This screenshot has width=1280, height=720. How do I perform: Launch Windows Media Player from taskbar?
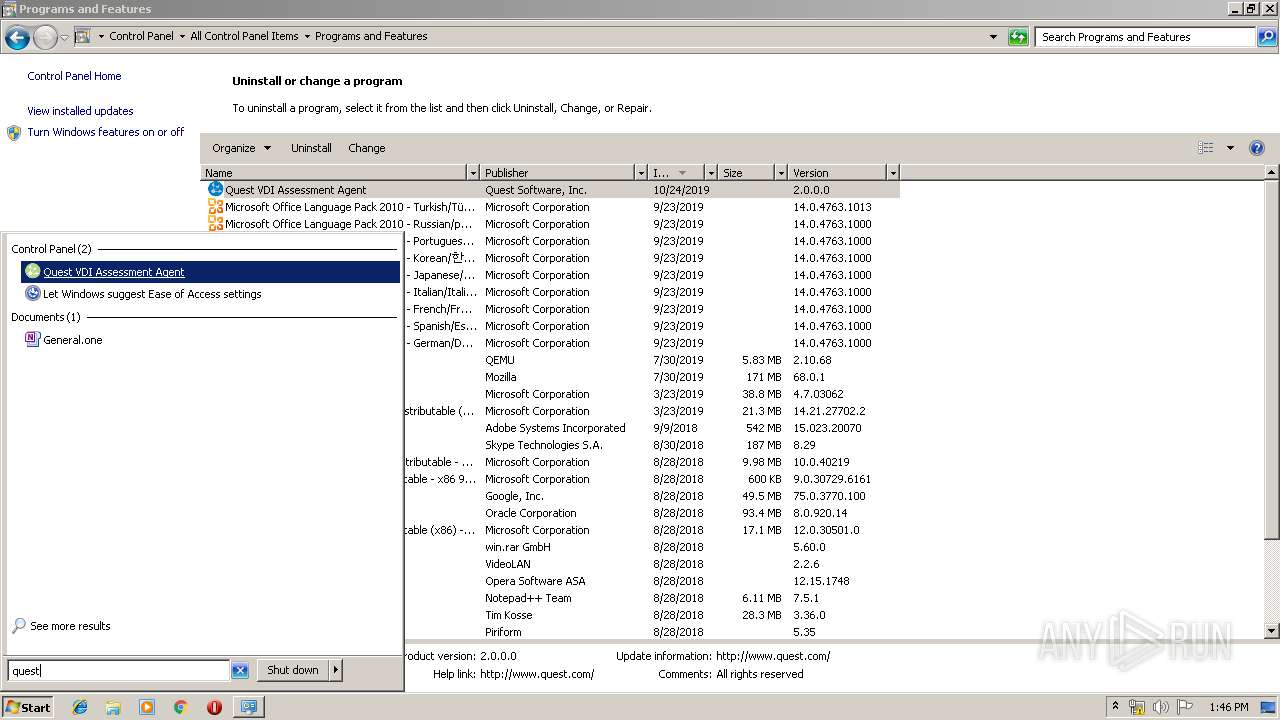click(147, 707)
